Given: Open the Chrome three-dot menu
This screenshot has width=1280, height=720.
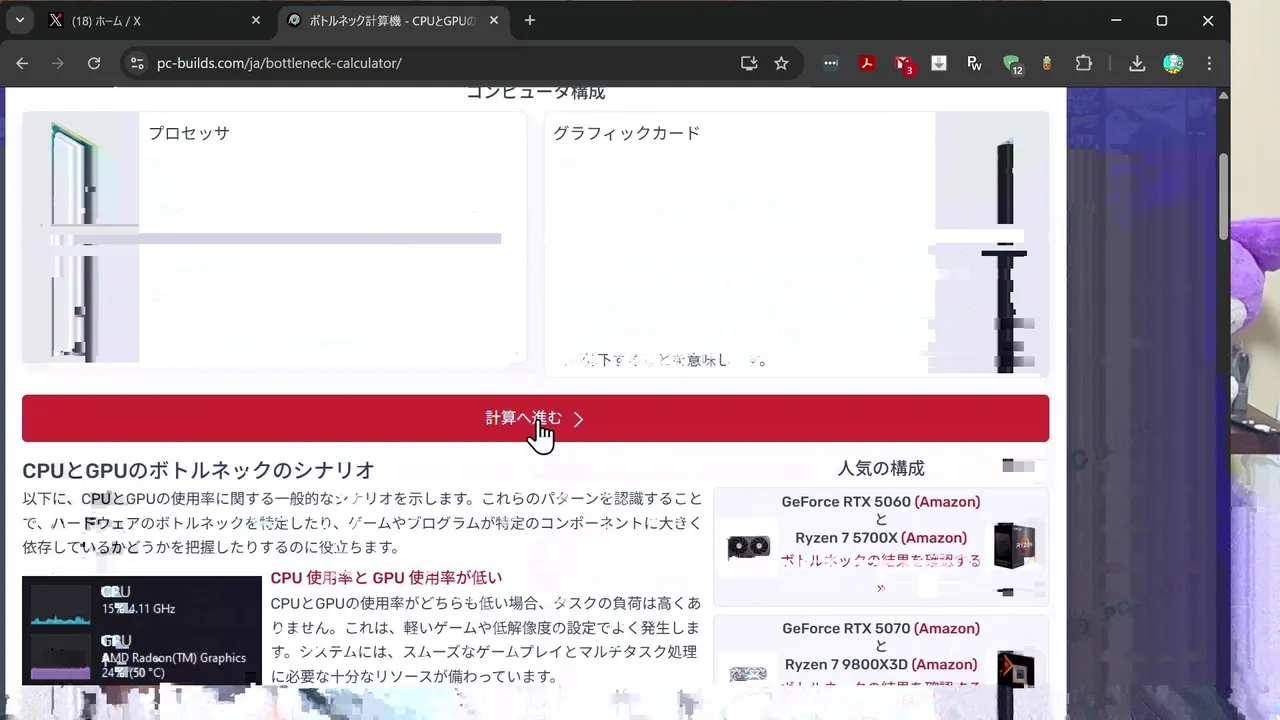Looking at the screenshot, I should tap(1209, 63).
